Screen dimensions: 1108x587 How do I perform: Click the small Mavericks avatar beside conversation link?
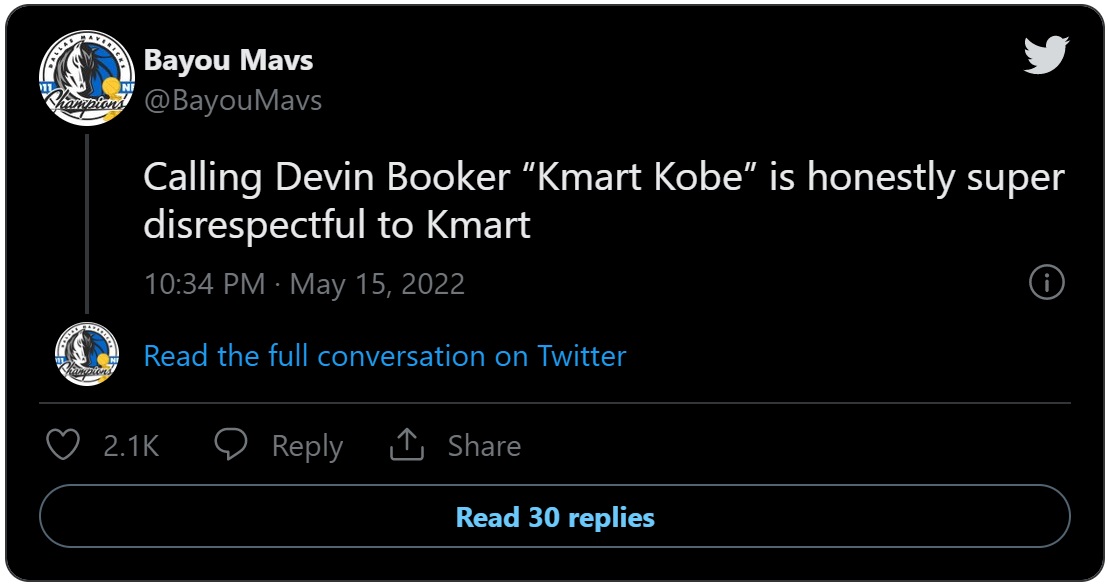(x=87, y=354)
